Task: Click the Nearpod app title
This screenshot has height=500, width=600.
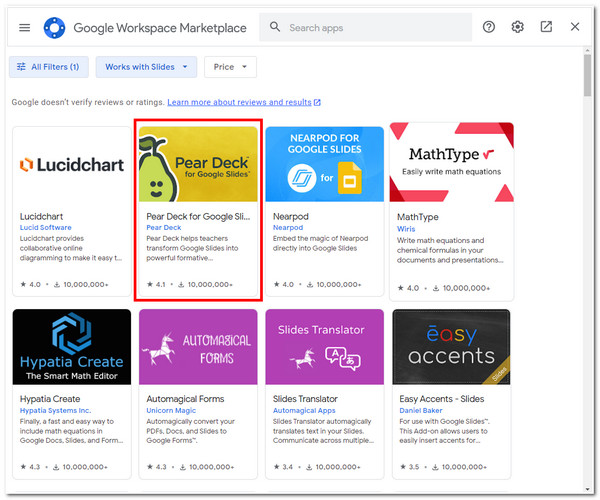Action: [290, 217]
